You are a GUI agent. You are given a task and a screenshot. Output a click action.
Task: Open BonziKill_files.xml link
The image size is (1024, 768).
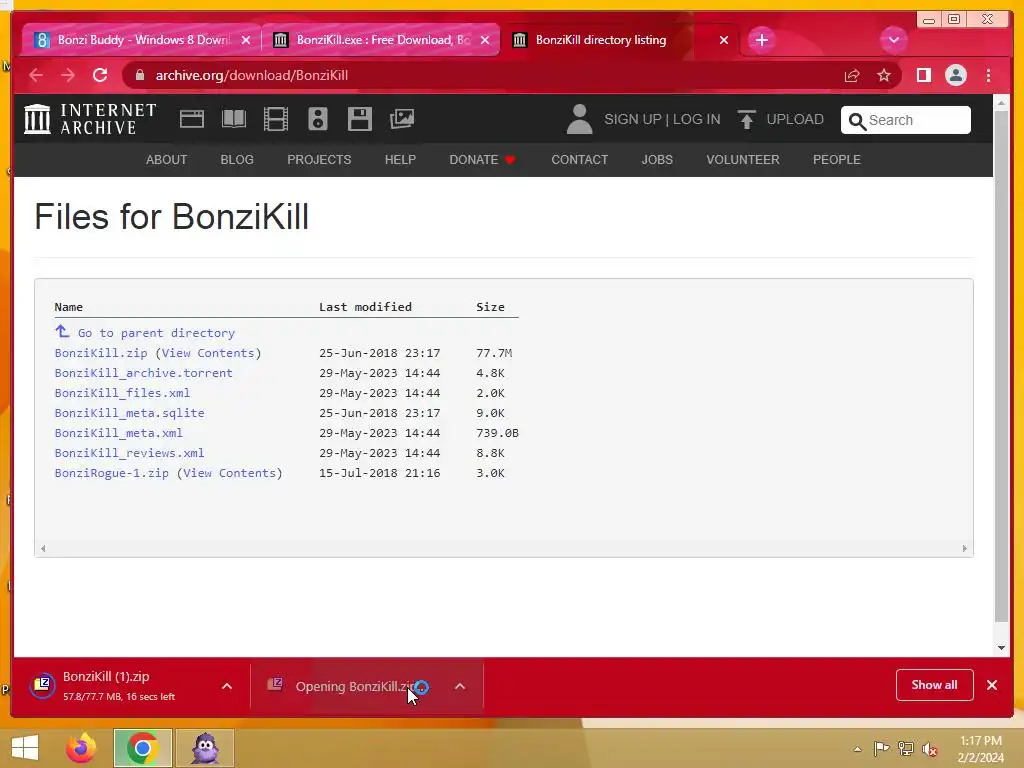point(122,393)
